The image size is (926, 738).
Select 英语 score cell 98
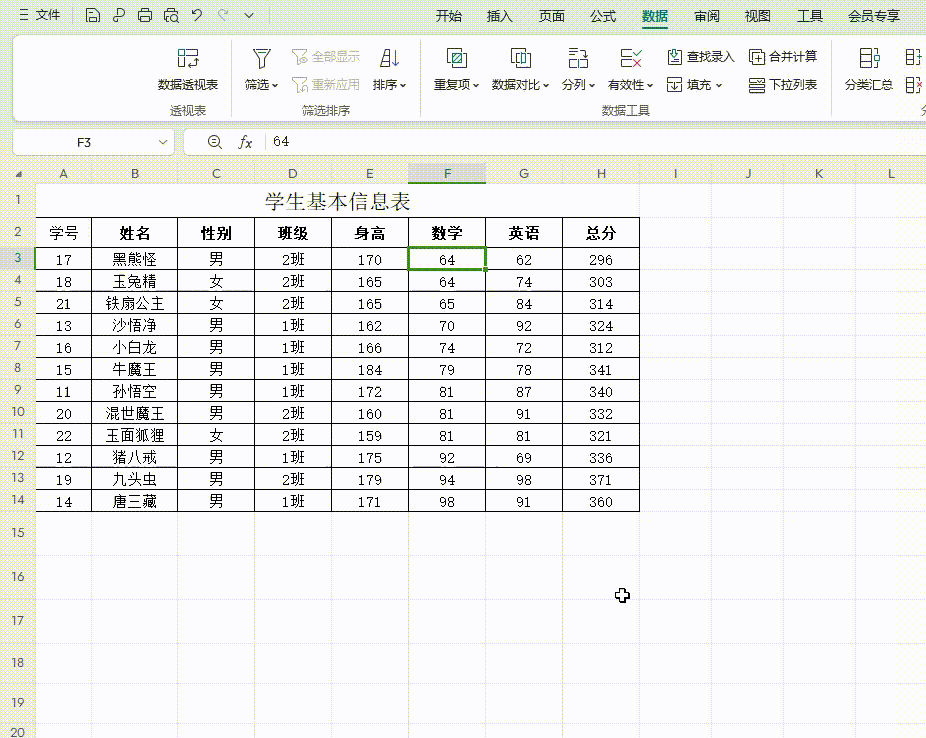point(524,479)
